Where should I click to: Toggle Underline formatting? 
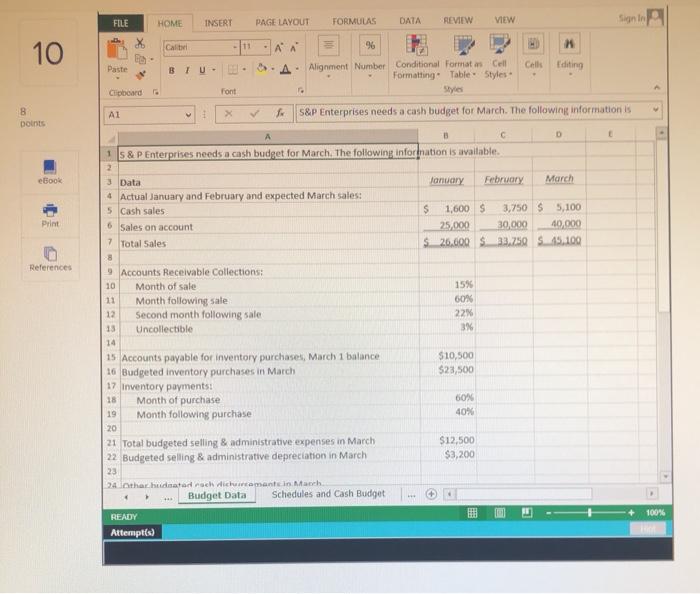pos(202,70)
